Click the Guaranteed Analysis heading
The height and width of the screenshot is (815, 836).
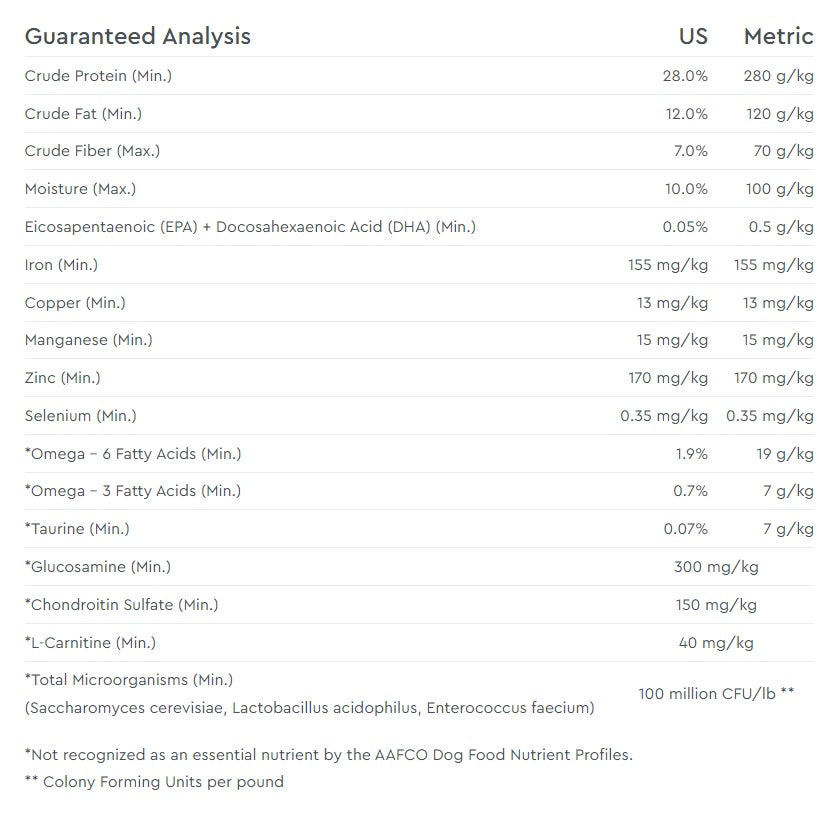(137, 37)
